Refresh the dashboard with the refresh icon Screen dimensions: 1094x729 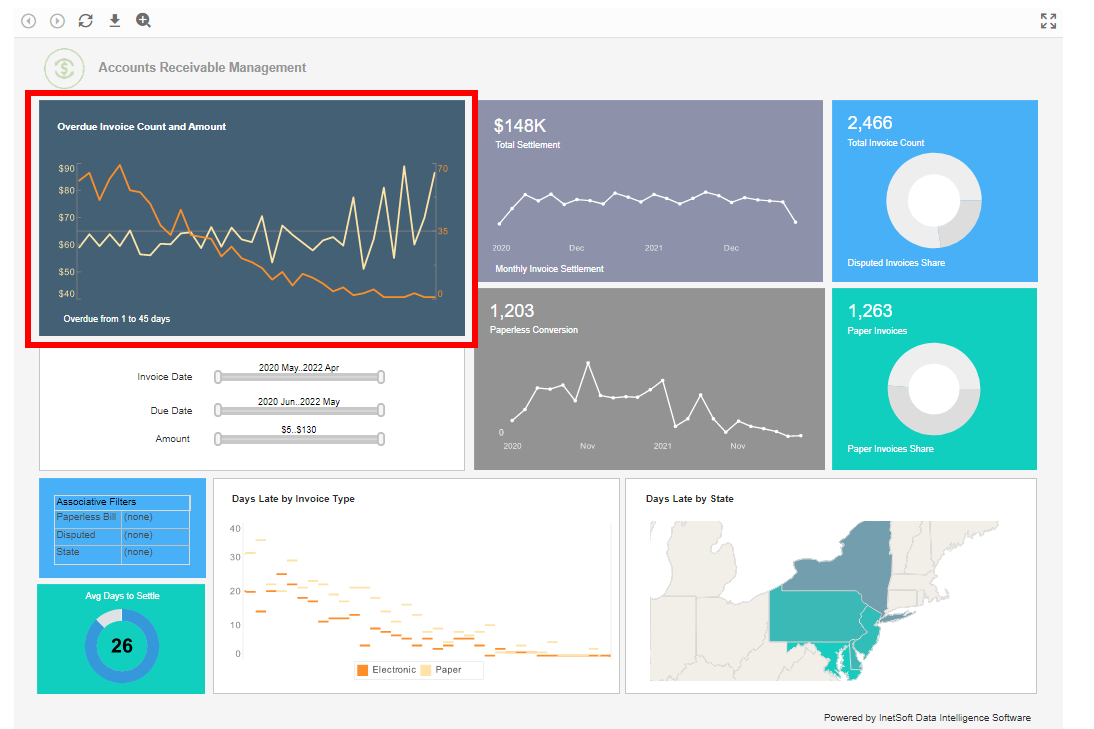pyautogui.click(x=86, y=21)
